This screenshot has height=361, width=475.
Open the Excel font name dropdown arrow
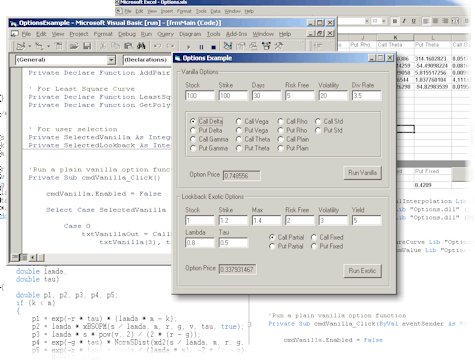(x=366, y=21)
